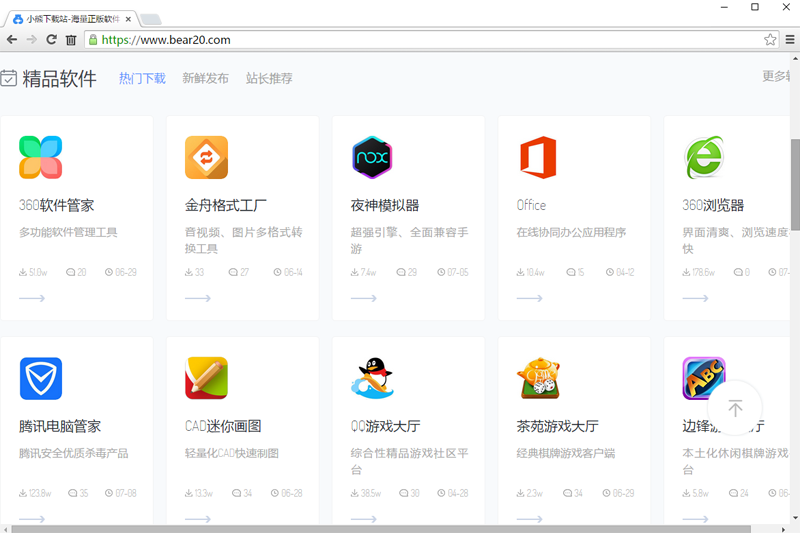
Task: Click the arrow under 360浏览器 card
Action: [x=695, y=298]
